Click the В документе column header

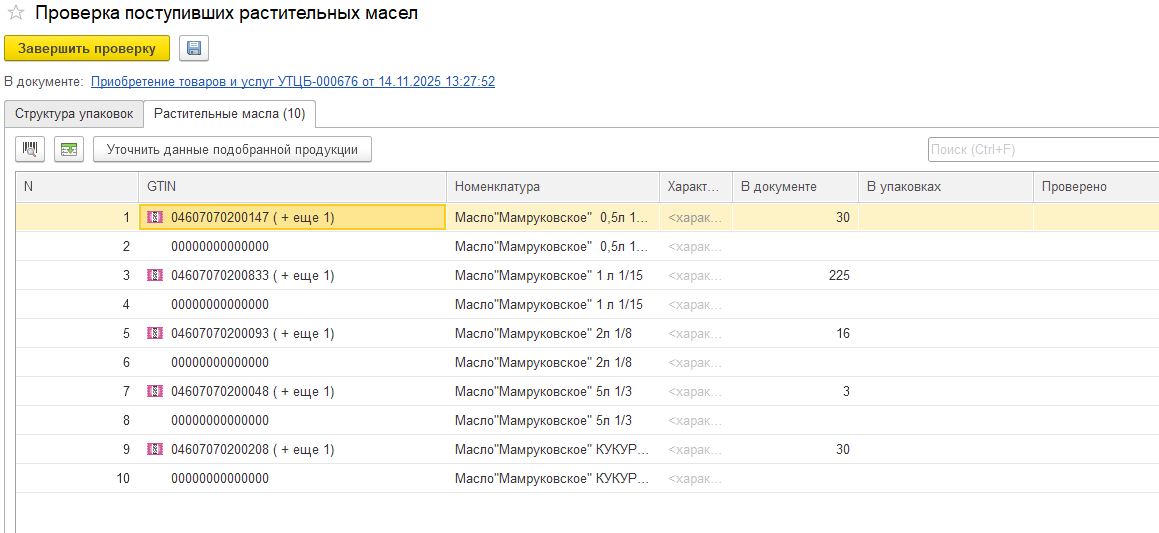point(778,187)
